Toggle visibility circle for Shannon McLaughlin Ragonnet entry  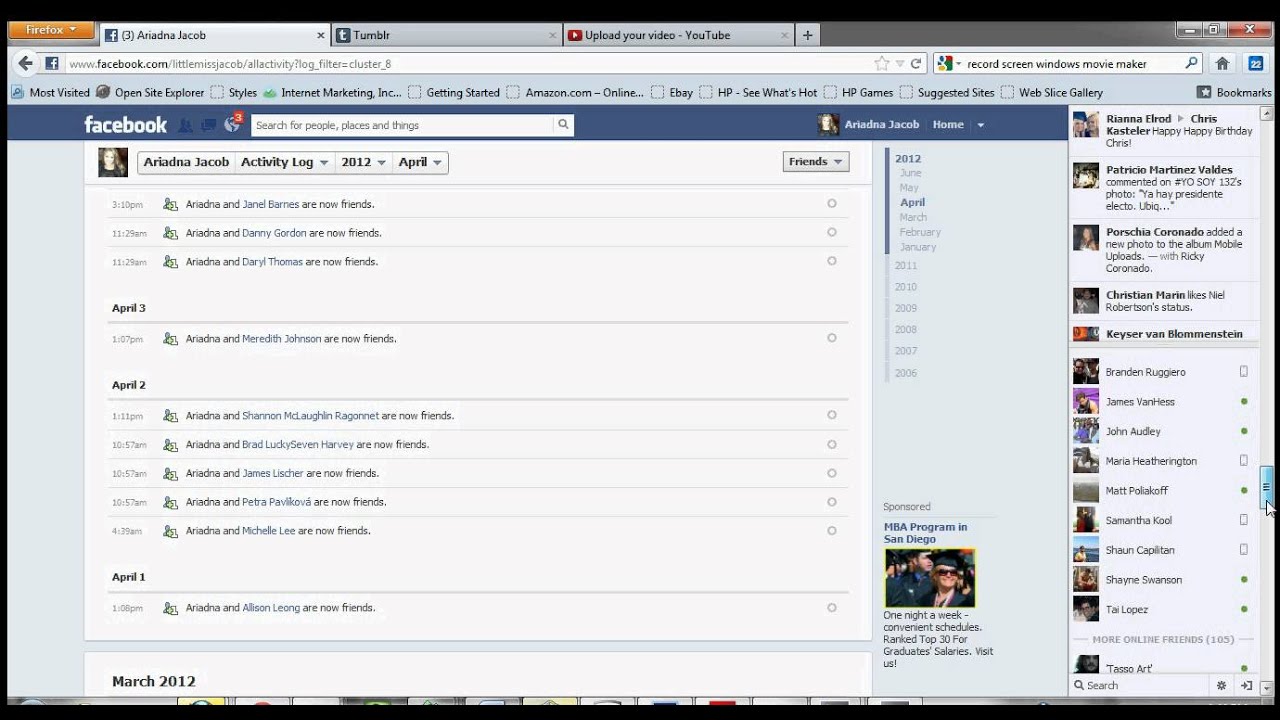click(831, 415)
